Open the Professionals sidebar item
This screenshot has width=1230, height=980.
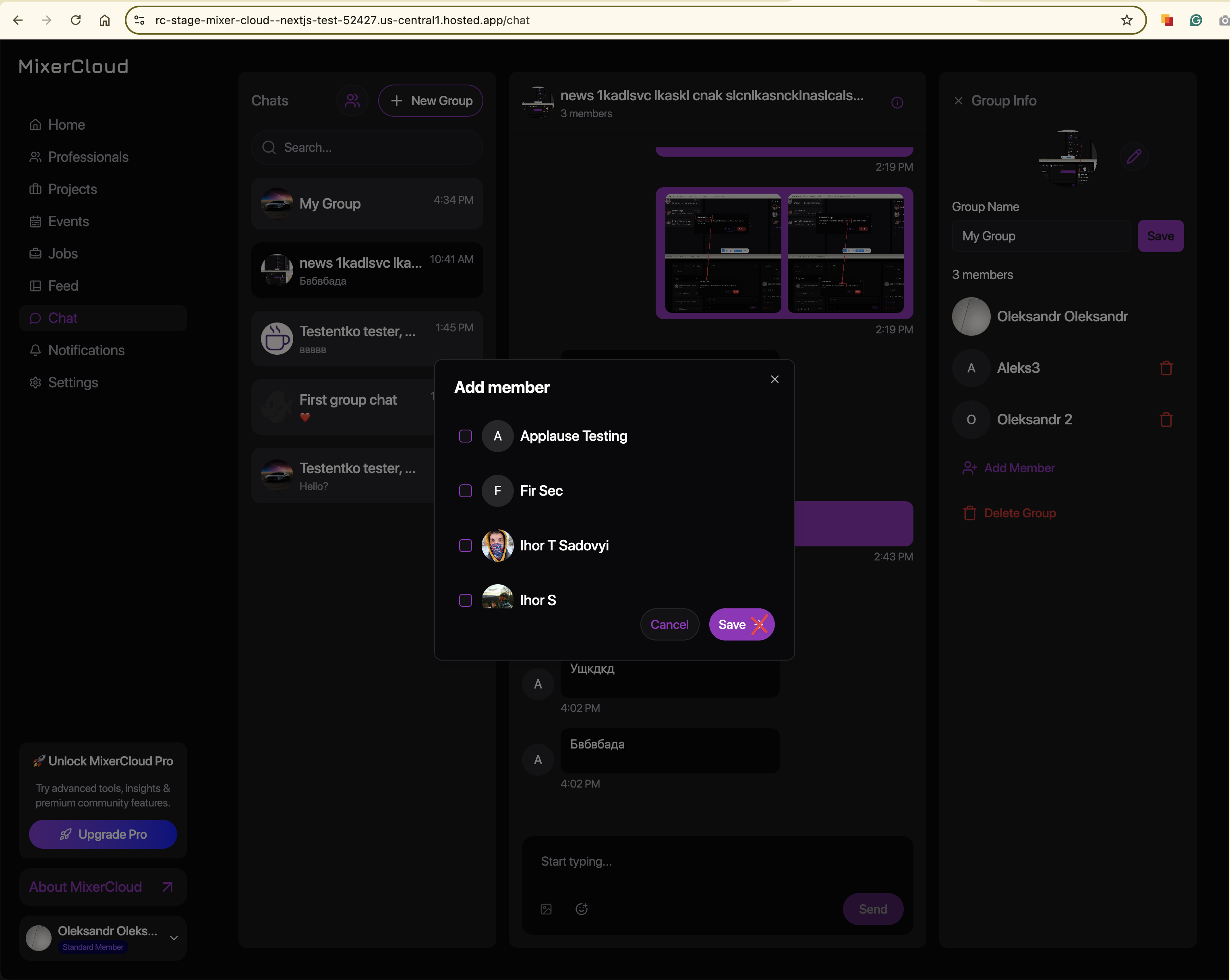tap(88, 157)
